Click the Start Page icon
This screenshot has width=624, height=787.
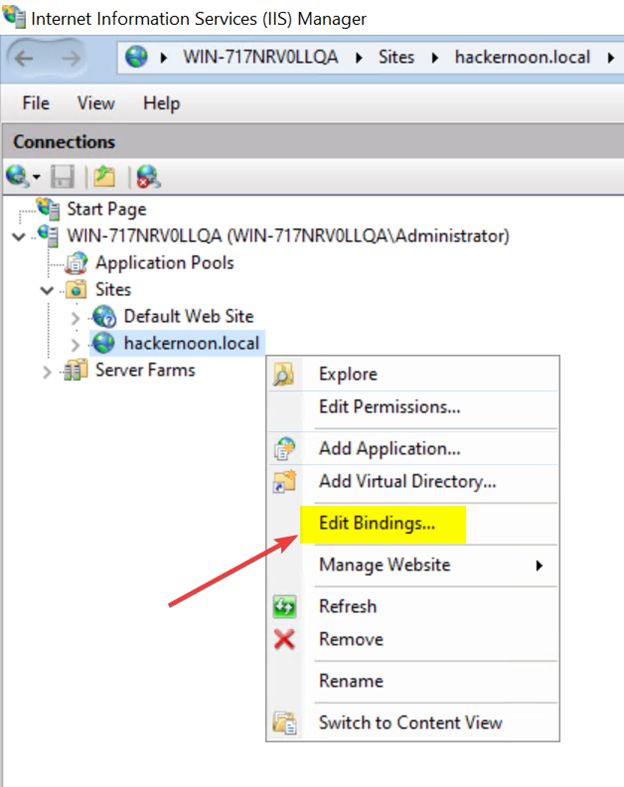pos(49,208)
